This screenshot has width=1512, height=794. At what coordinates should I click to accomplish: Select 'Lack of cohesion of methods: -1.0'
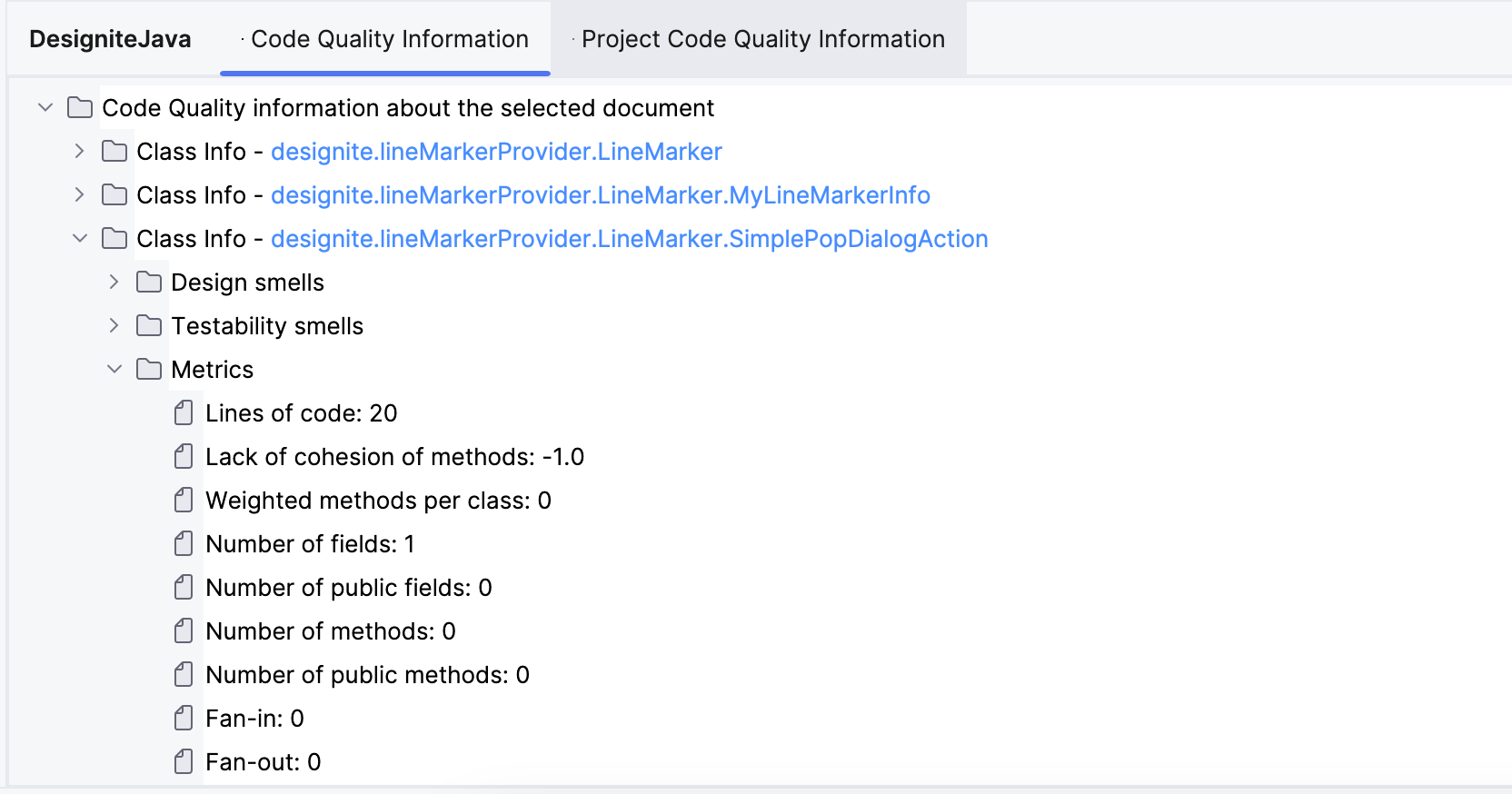pyautogui.click(x=395, y=457)
